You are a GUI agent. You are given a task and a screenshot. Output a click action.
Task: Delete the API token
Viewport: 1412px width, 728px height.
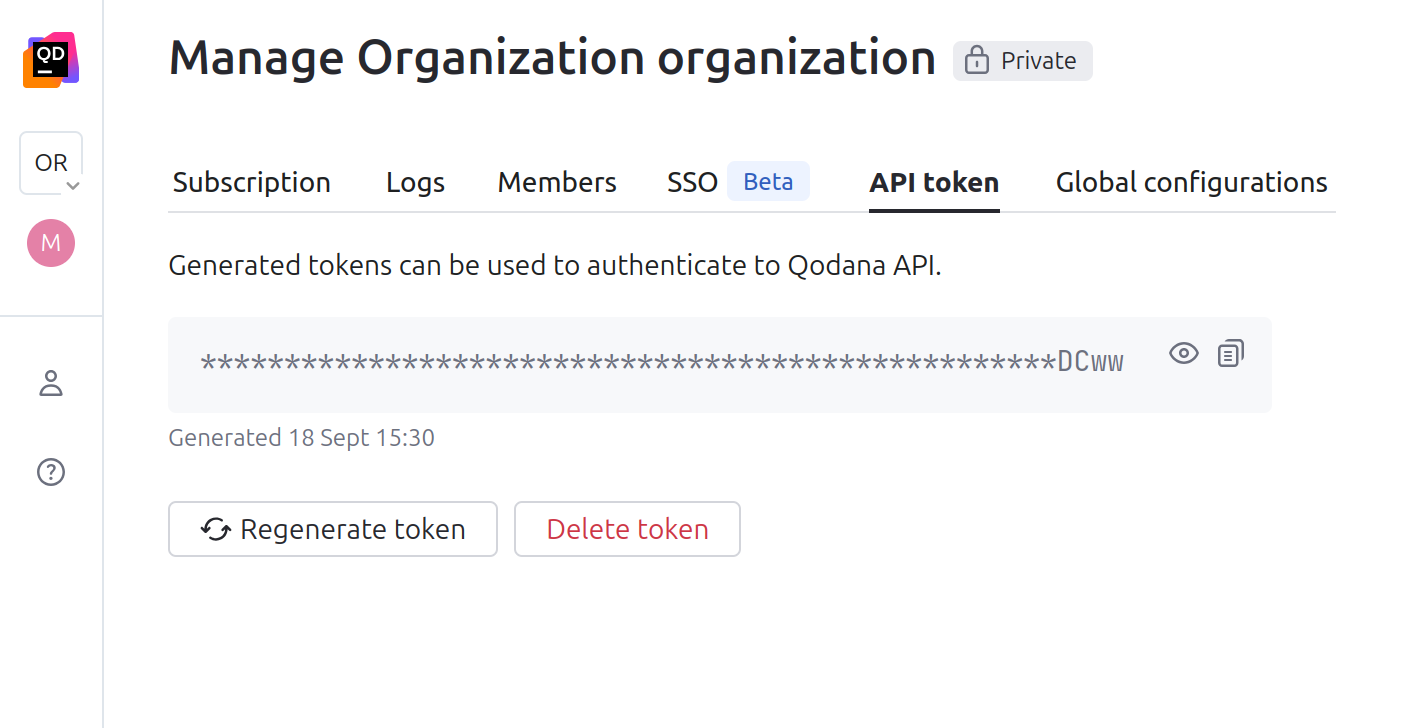627,529
